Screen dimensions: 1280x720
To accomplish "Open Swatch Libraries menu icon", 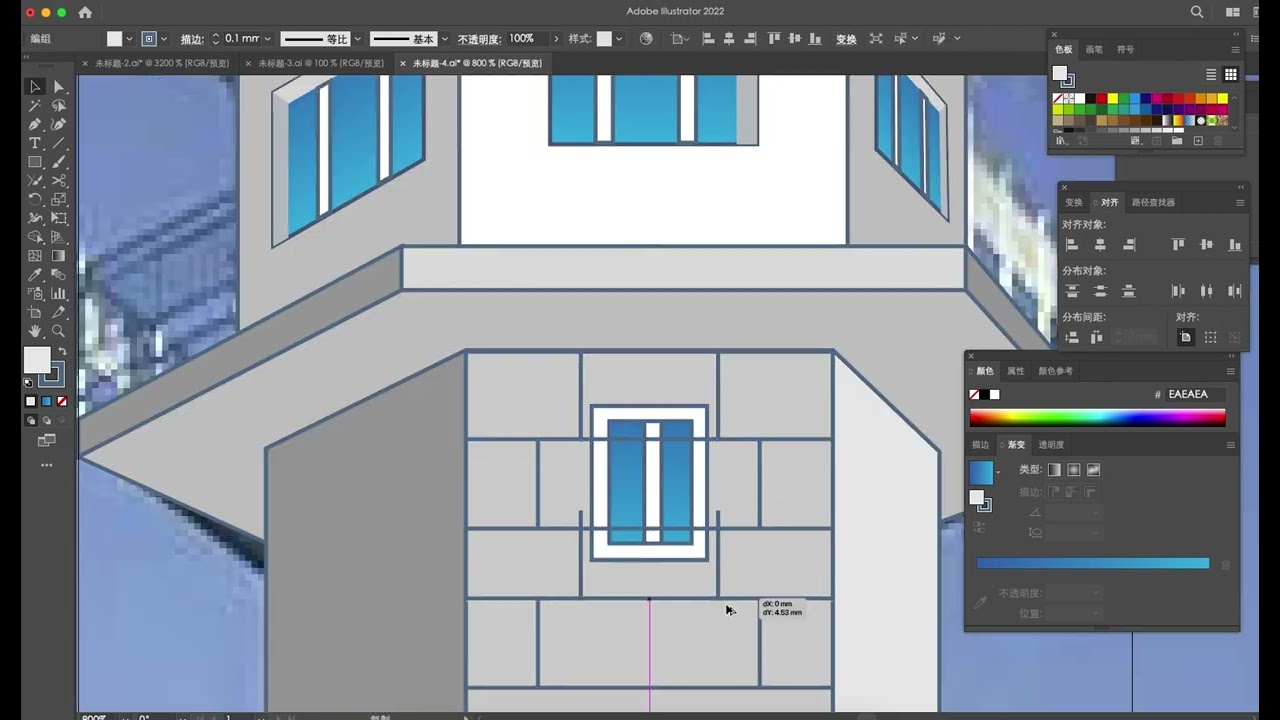I will click(x=1062, y=141).
